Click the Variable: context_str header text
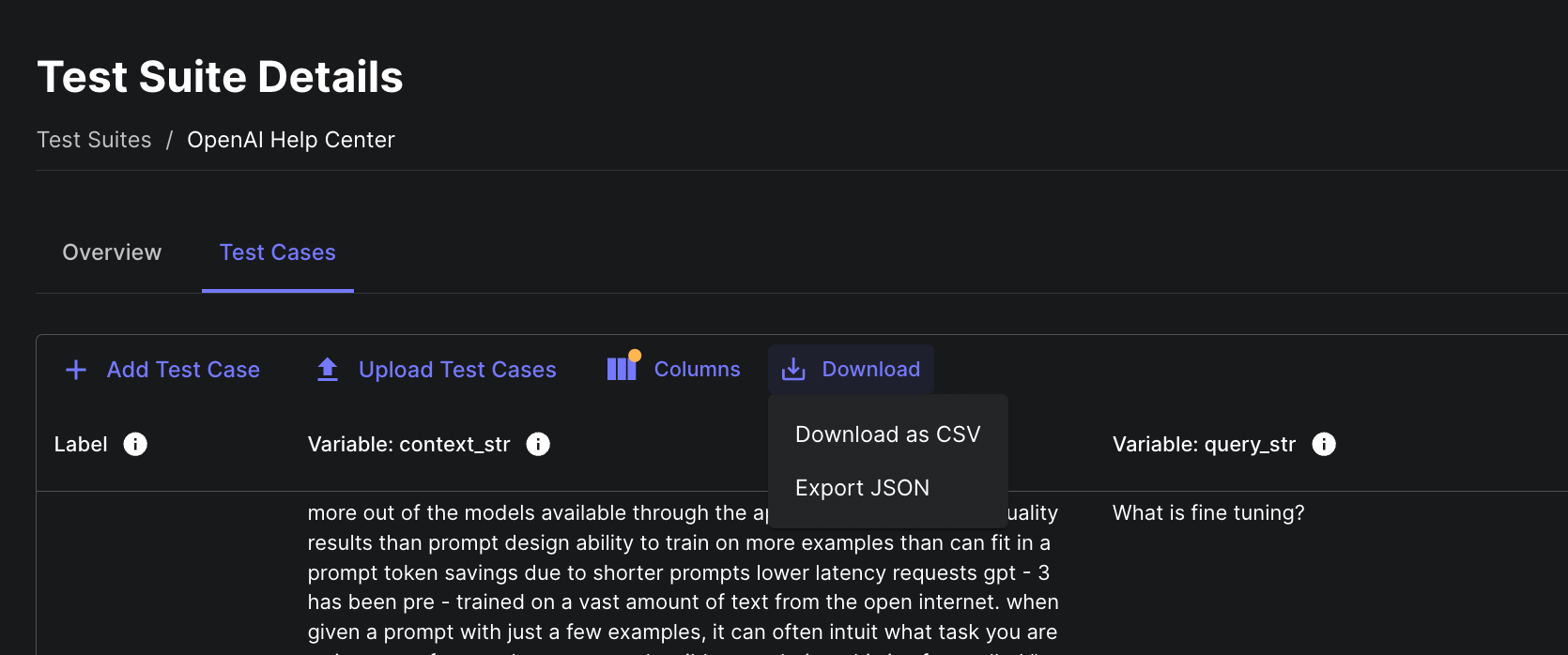Image resolution: width=1568 pixels, height=655 pixels. click(408, 444)
